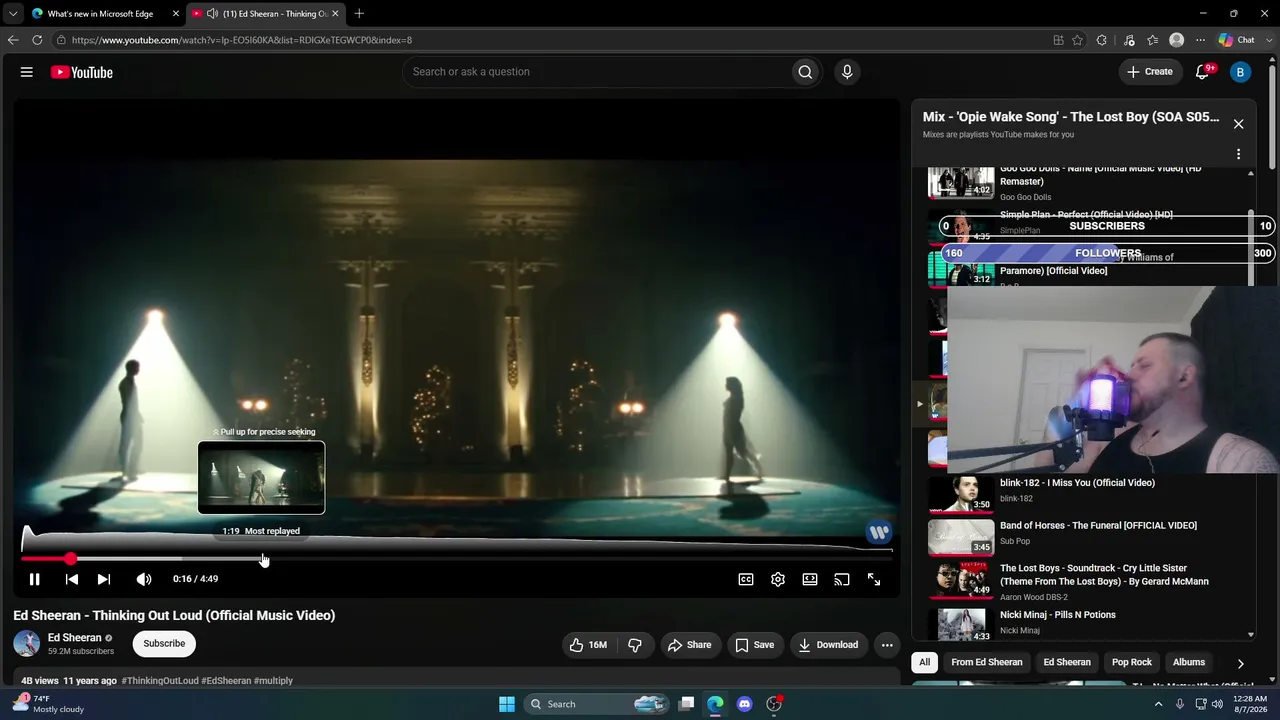This screenshot has height=720, width=1280.
Task: Select the Ed Sheeran filter chip
Action: pyautogui.click(x=1067, y=662)
